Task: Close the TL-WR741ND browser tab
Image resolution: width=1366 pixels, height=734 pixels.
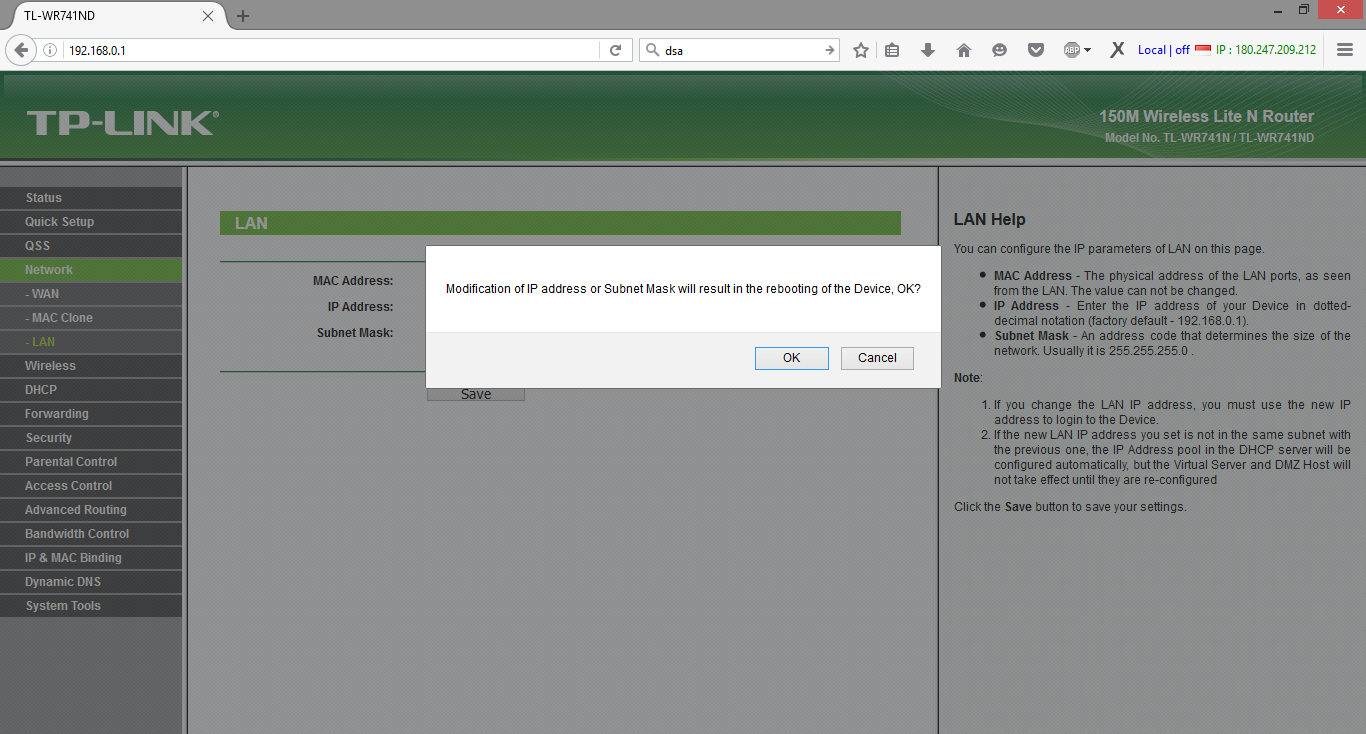Action: coord(208,16)
